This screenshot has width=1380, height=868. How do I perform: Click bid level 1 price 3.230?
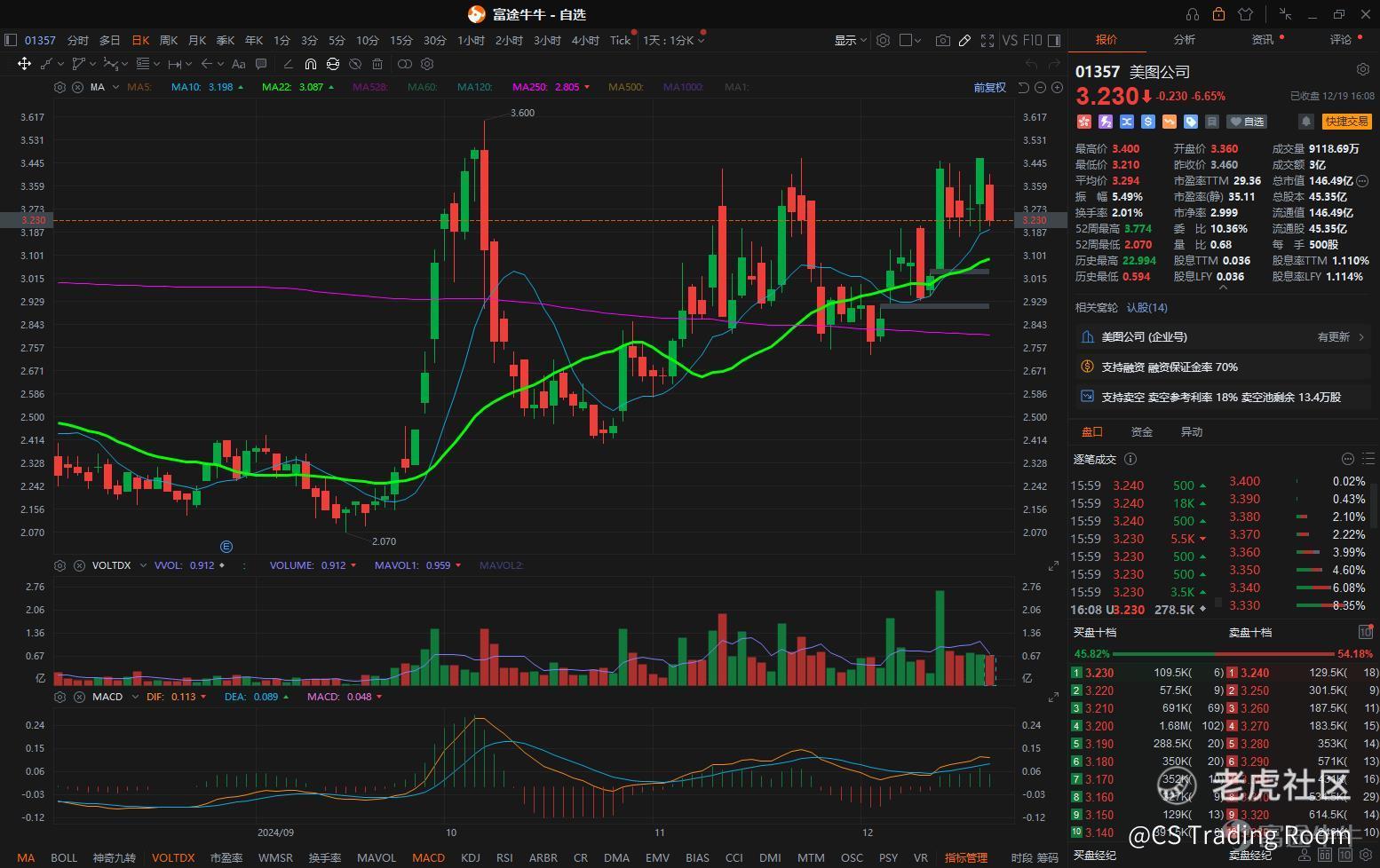(1099, 673)
